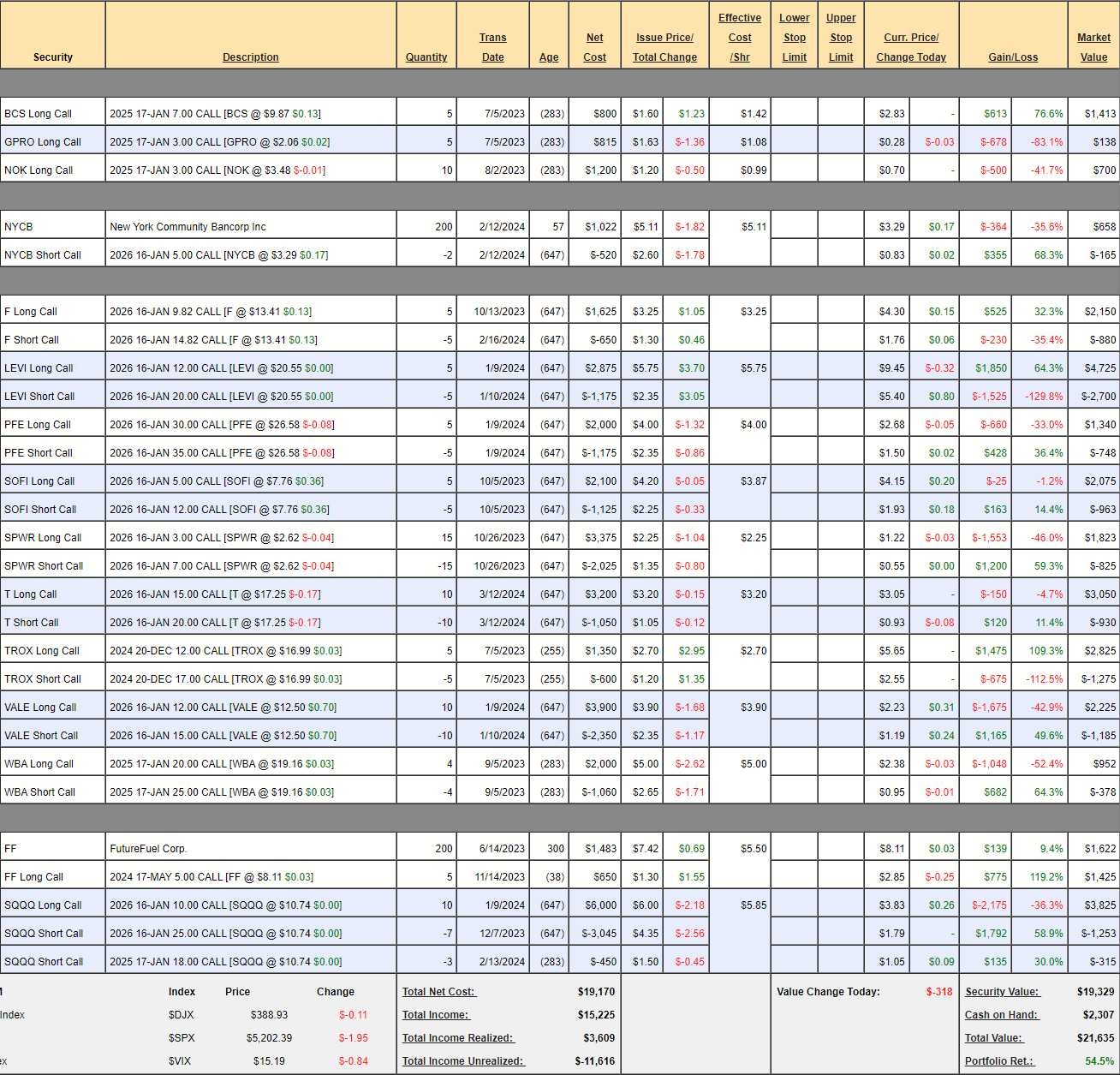Select the Cash on Hand label
This screenshot has height=1075, width=1120.
[x=1001, y=1015]
